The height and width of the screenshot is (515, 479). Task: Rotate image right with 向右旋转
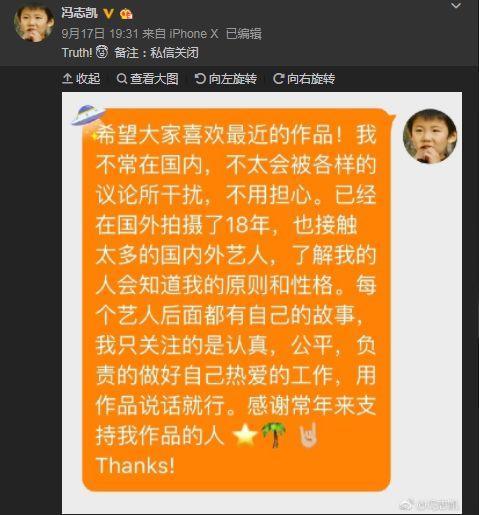click(x=304, y=79)
